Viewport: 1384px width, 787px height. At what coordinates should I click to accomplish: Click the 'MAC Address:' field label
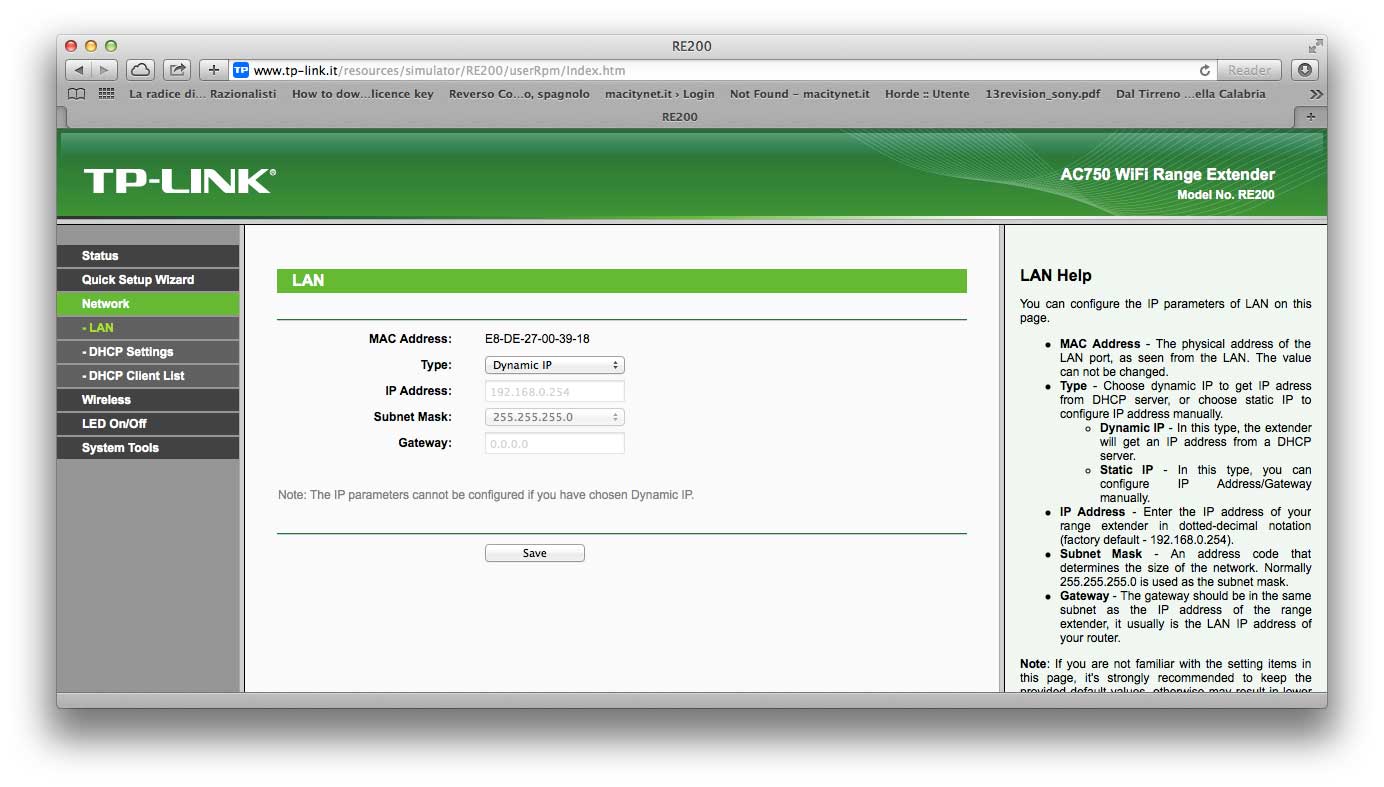tap(410, 339)
